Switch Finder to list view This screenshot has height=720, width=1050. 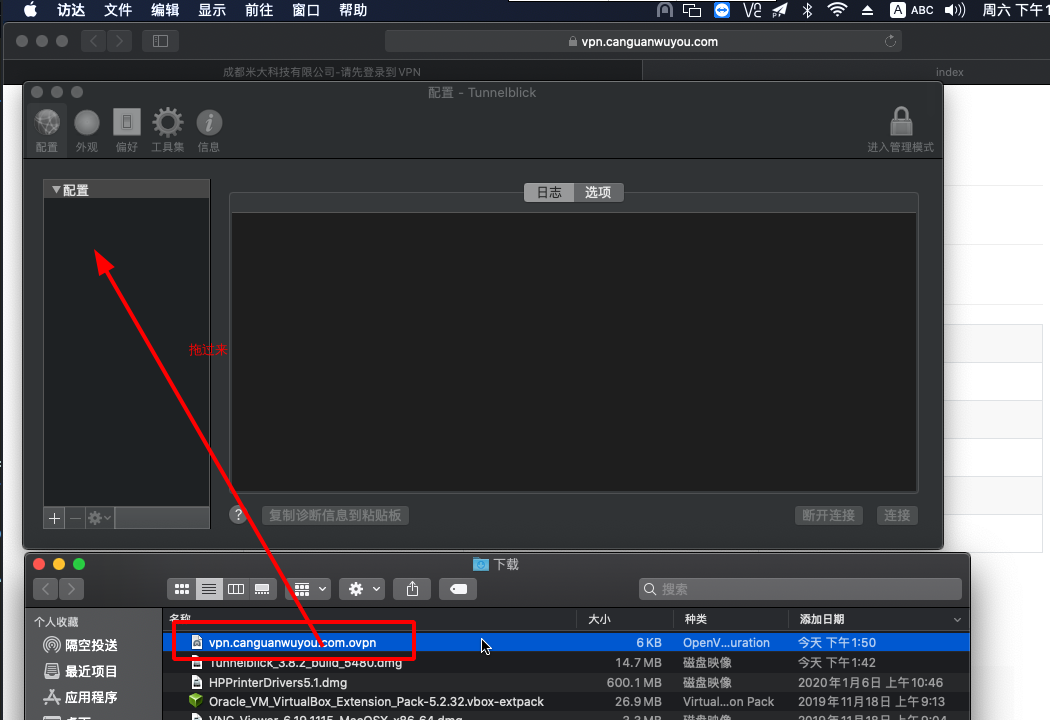click(209, 589)
